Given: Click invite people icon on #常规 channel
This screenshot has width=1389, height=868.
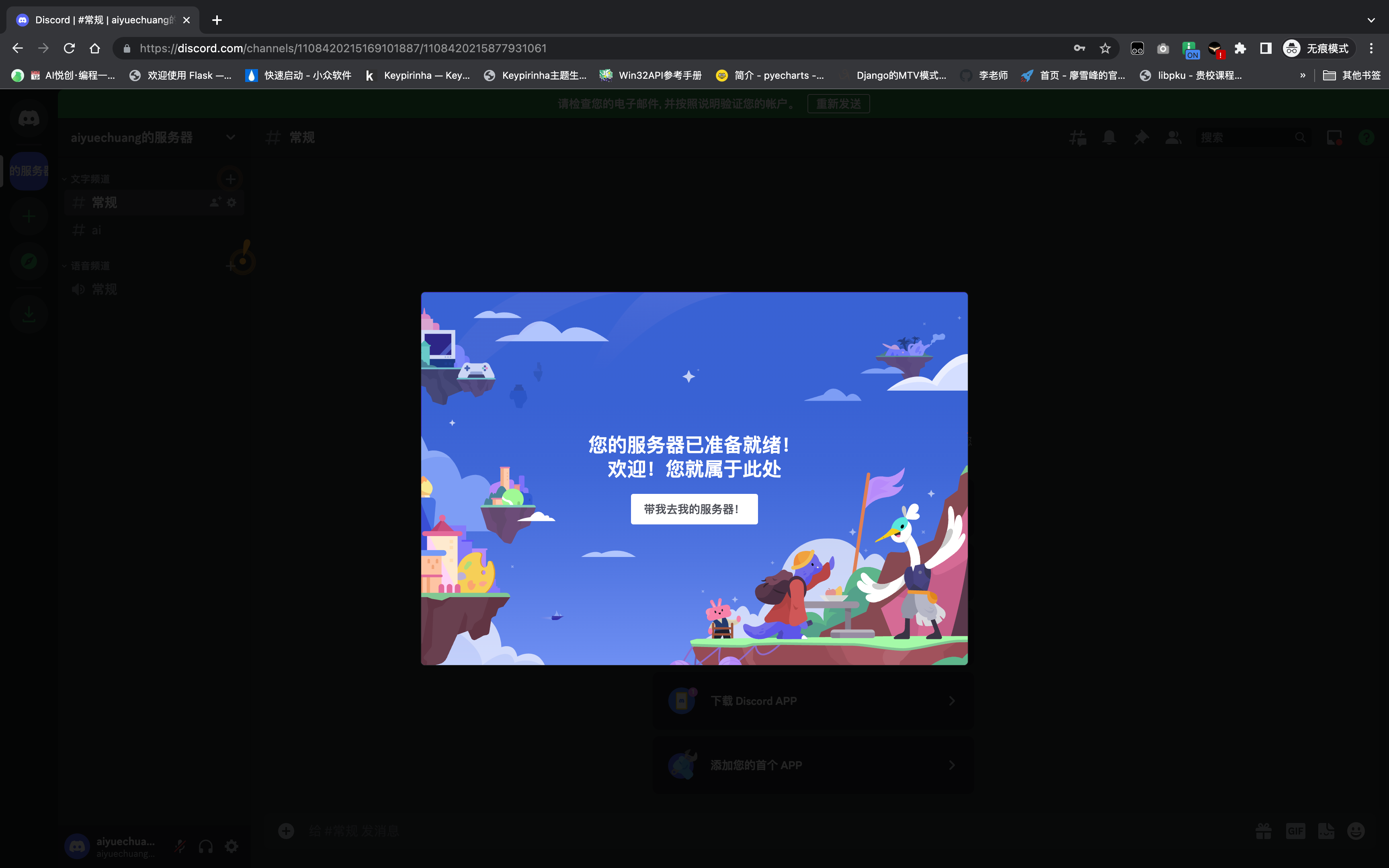Looking at the screenshot, I should pyautogui.click(x=215, y=202).
